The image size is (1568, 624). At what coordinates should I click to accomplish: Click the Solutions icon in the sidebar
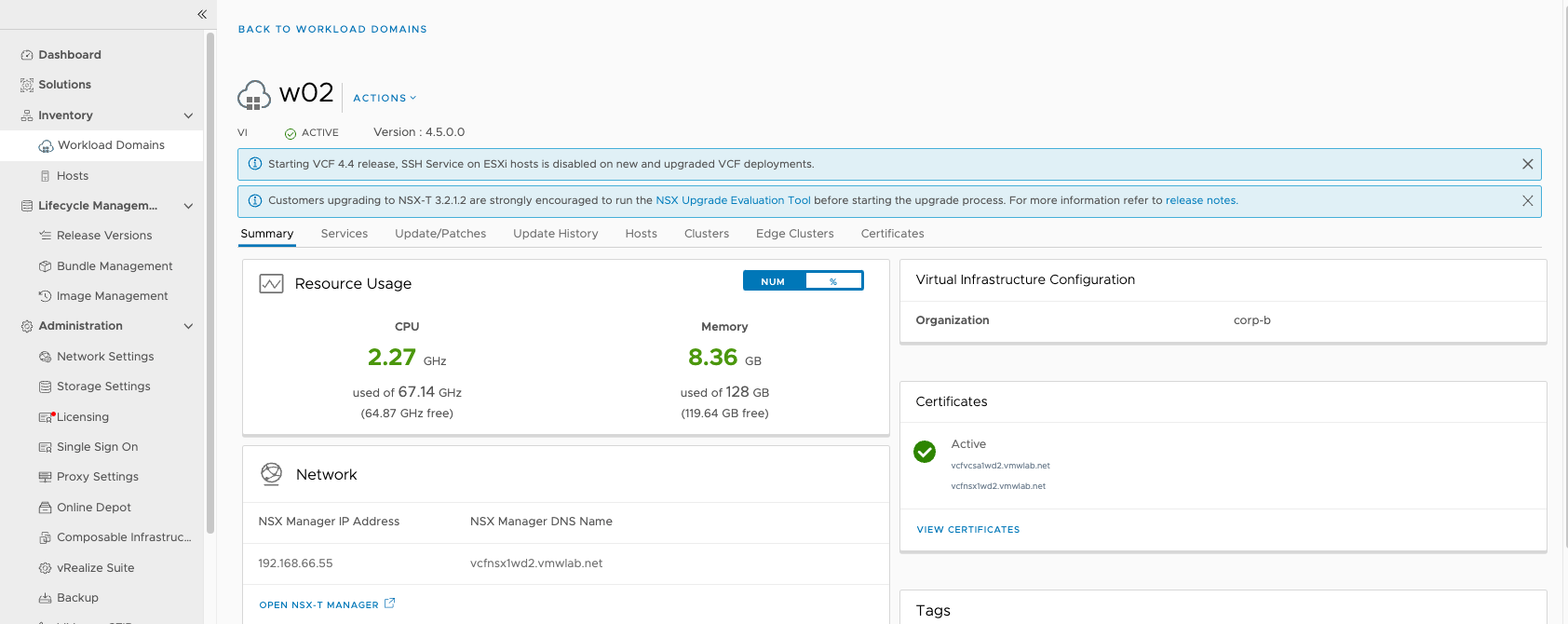coord(27,85)
